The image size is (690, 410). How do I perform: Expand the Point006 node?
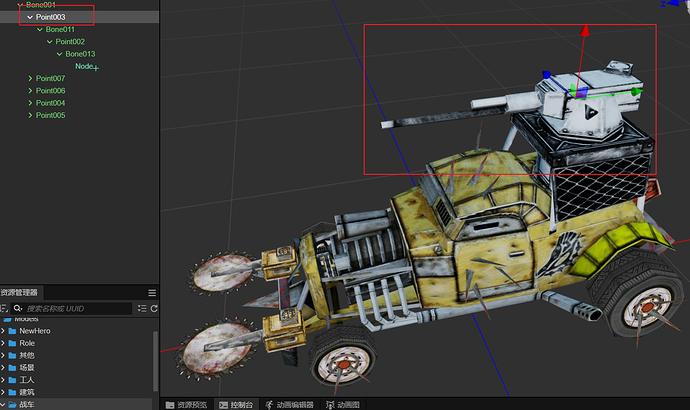pyautogui.click(x=30, y=91)
